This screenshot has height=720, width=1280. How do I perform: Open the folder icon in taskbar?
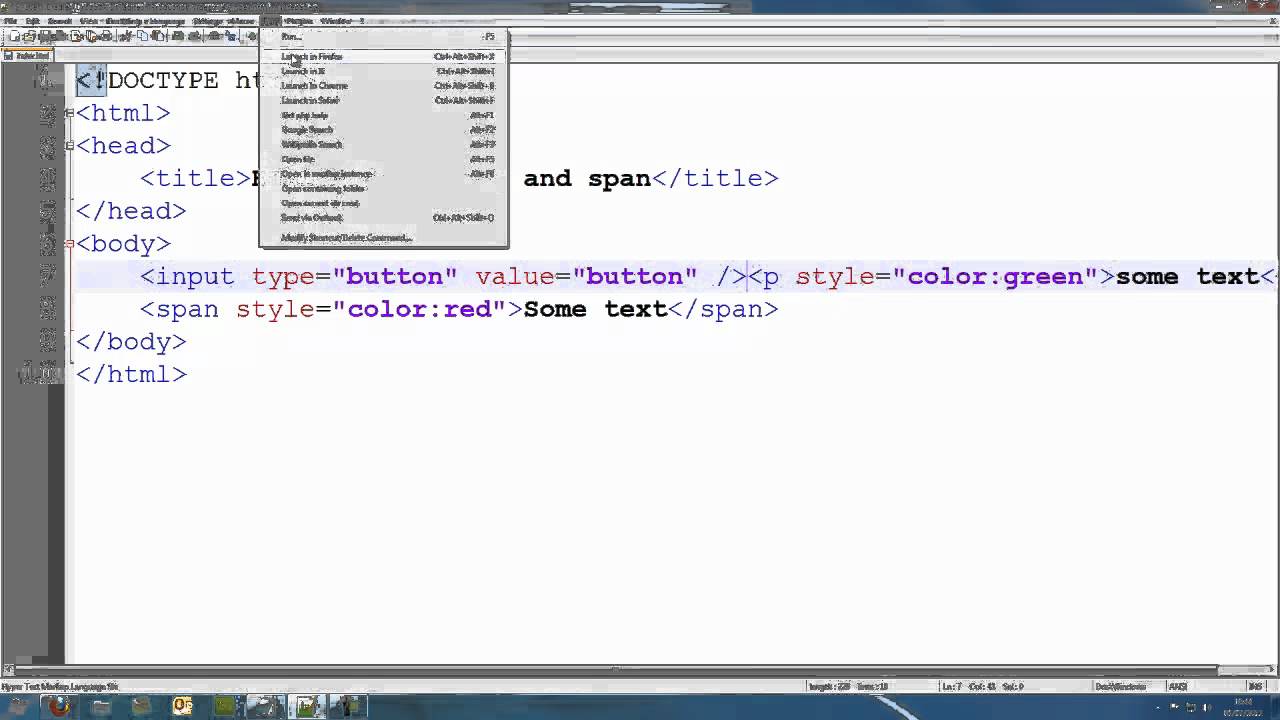pos(101,707)
